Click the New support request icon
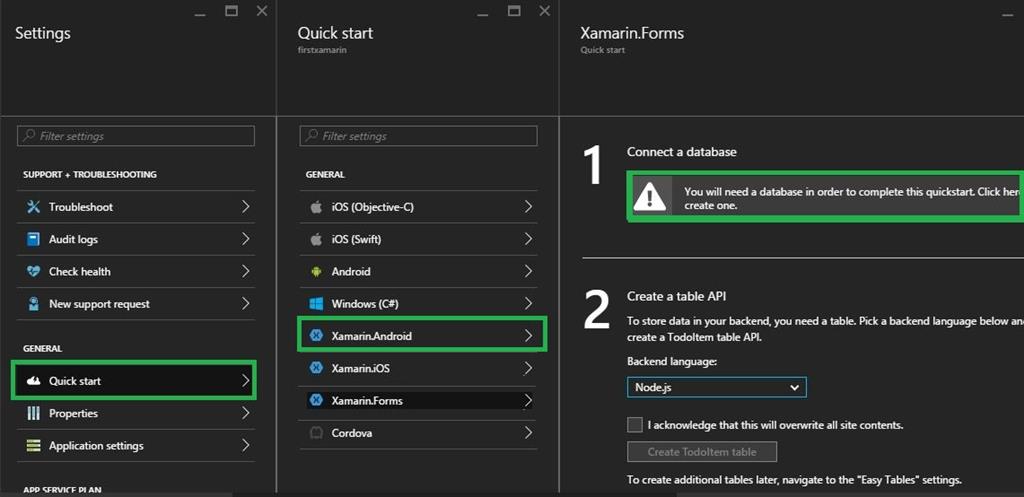This screenshot has height=497, width=1024. 33,304
